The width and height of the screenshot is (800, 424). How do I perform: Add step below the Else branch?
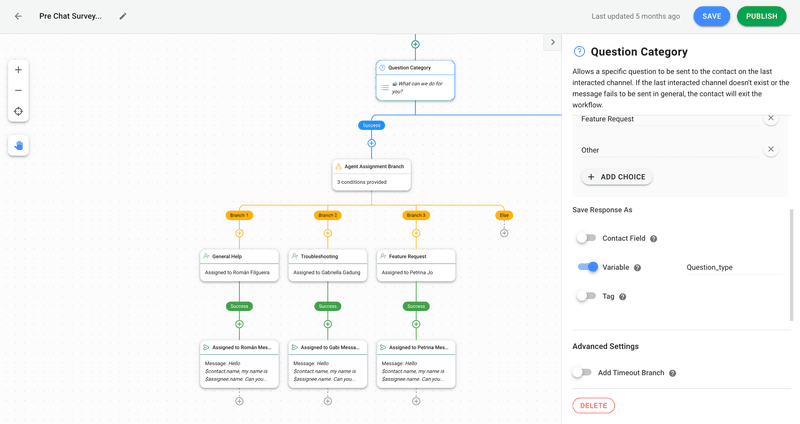(504, 233)
